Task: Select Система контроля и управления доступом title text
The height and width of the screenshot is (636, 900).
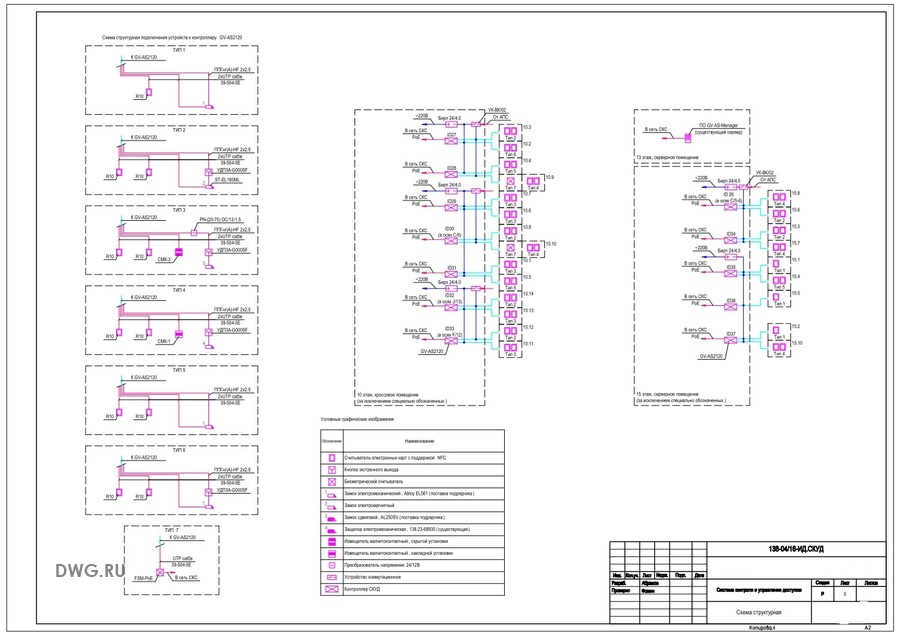Action: pos(758,590)
